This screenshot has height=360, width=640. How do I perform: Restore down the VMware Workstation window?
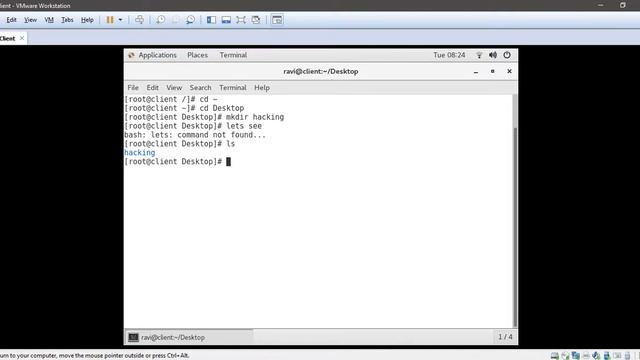tap(623, 5)
